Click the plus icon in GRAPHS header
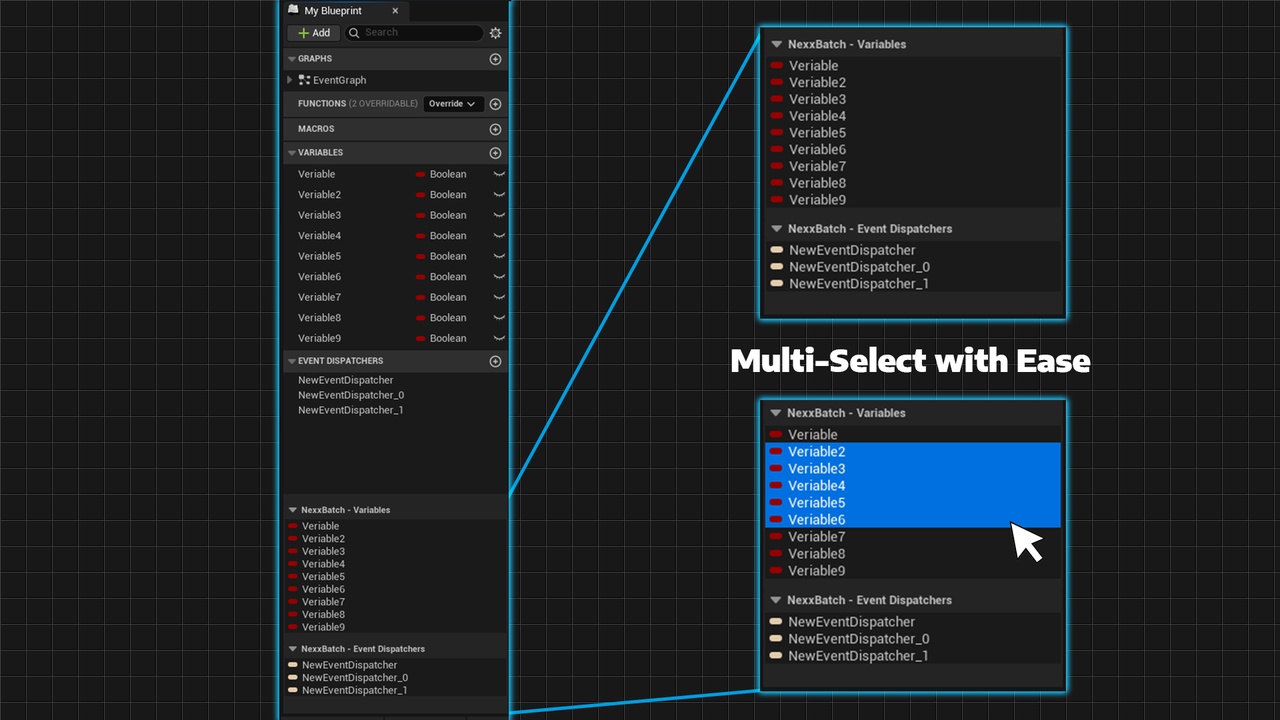The width and height of the screenshot is (1280, 720). pos(495,59)
